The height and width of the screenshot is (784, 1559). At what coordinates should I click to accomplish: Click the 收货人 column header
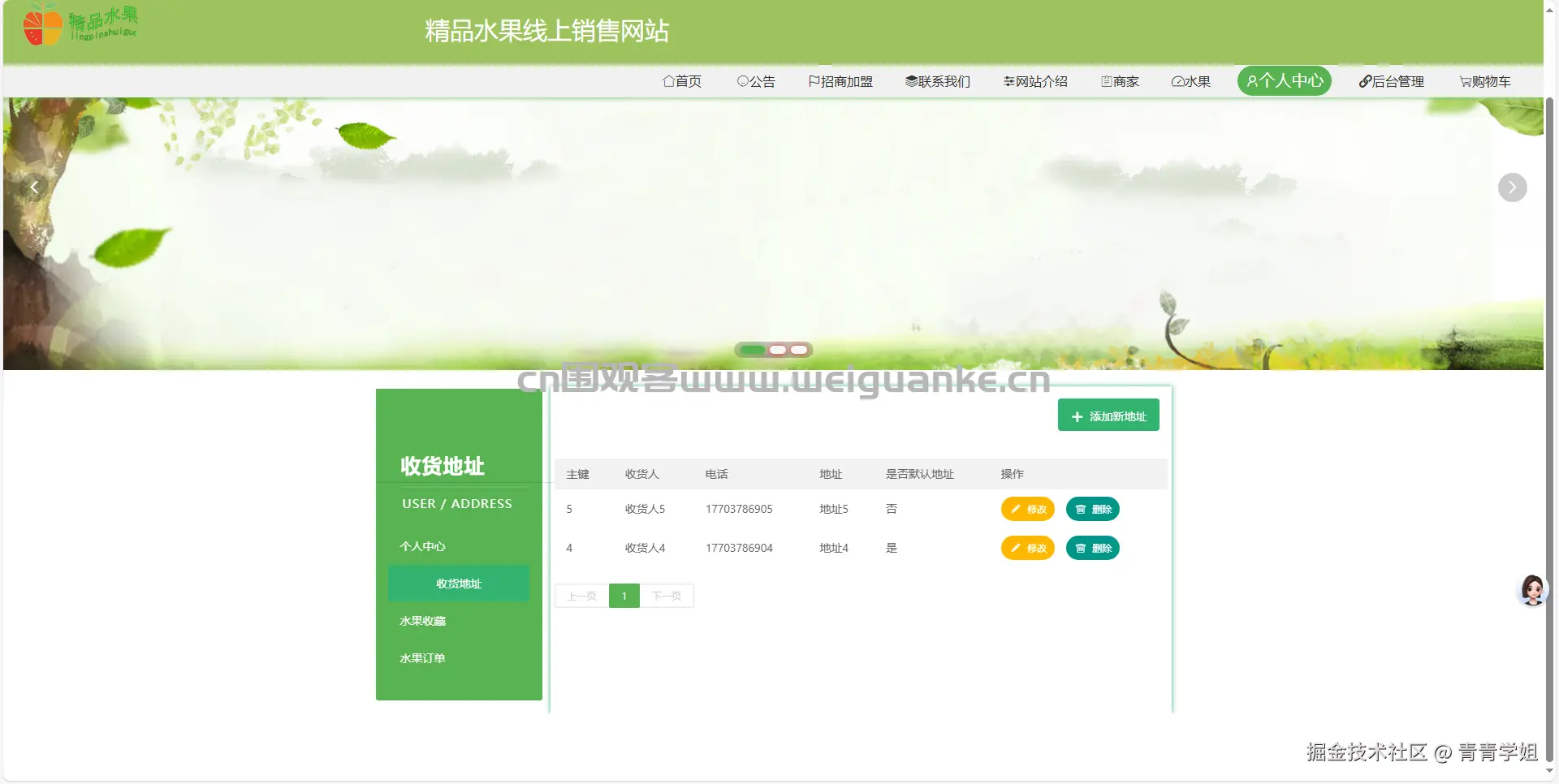(x=641, y=474)
